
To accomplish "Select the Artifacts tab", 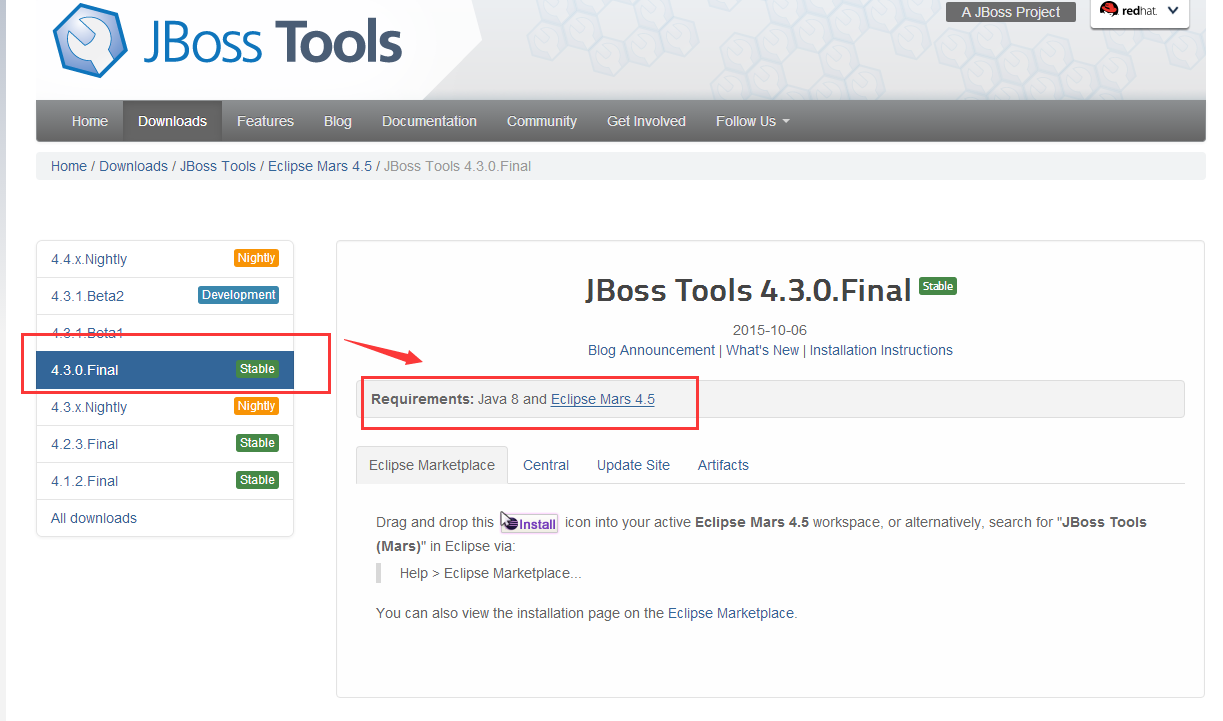I will [723, 465].
